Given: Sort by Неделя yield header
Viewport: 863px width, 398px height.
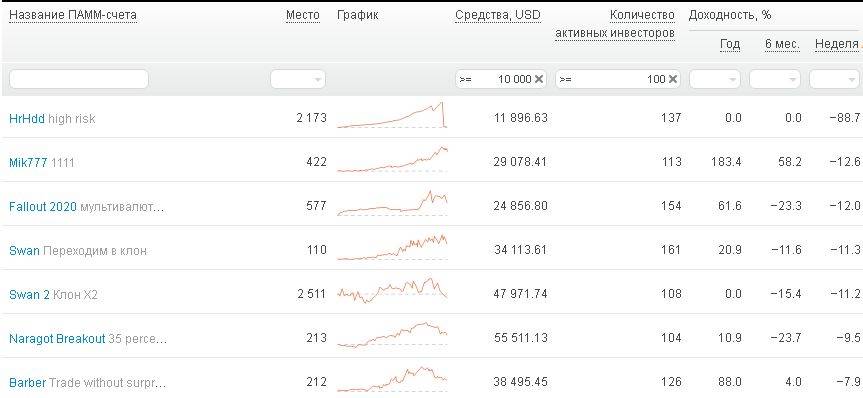Looking at the screenshot, I should click(836, 44).
